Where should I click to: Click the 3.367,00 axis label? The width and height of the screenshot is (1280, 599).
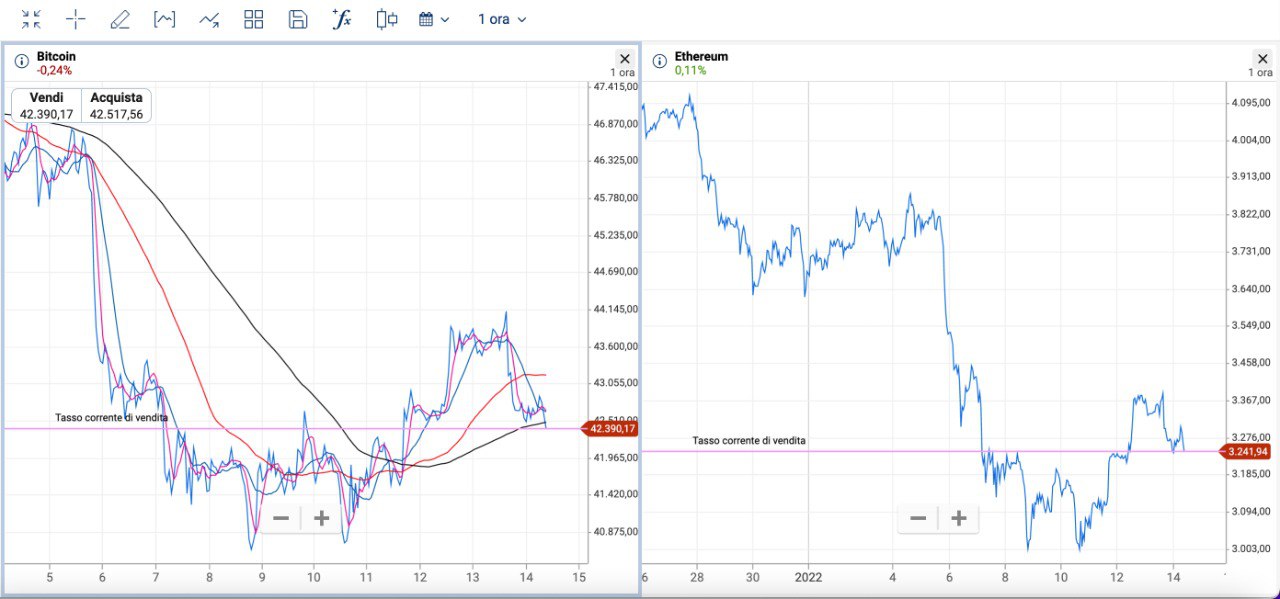(1251, 400)
